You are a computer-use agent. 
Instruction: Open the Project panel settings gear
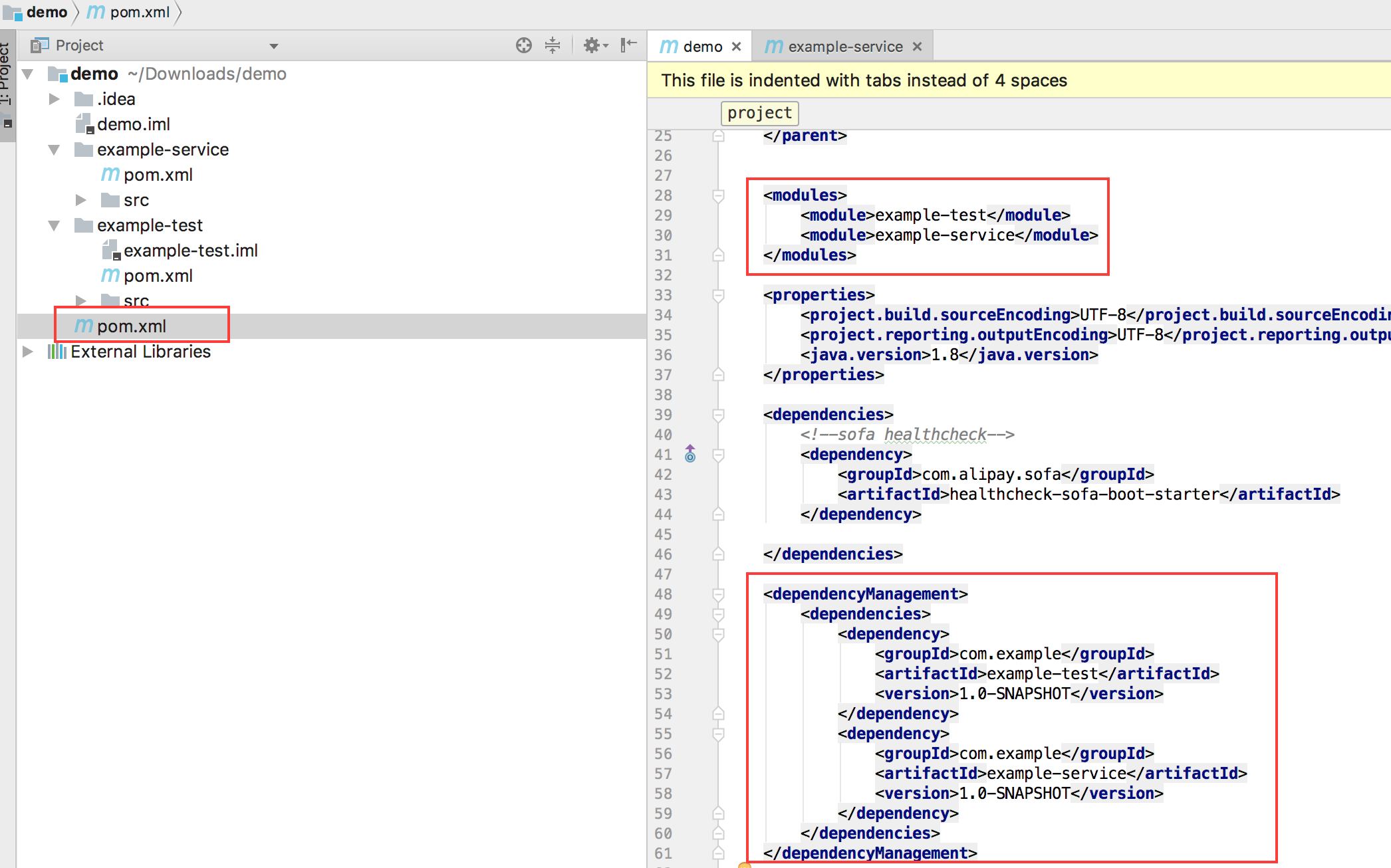click(x=594, y=45)
